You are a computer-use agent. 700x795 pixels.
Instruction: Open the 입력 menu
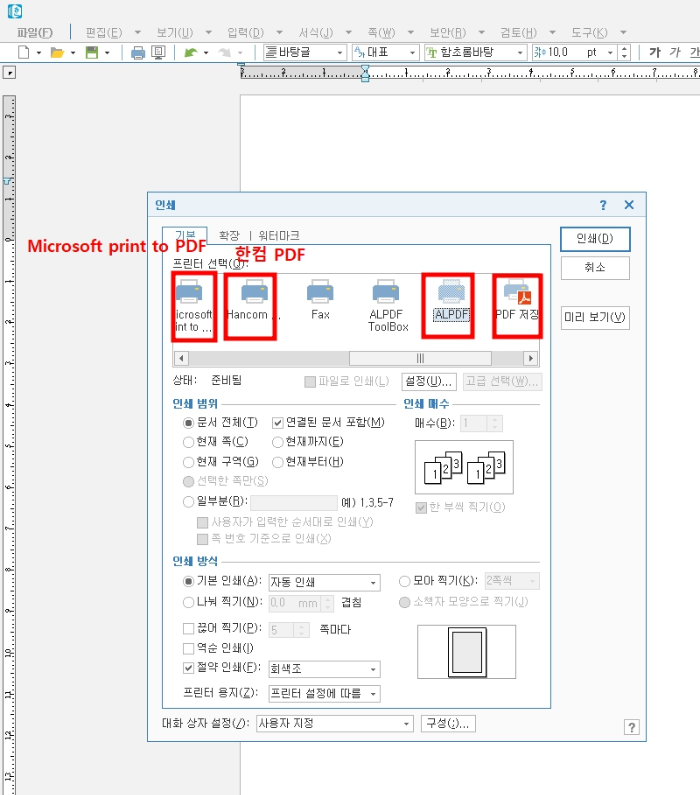[x=245, y=33]
